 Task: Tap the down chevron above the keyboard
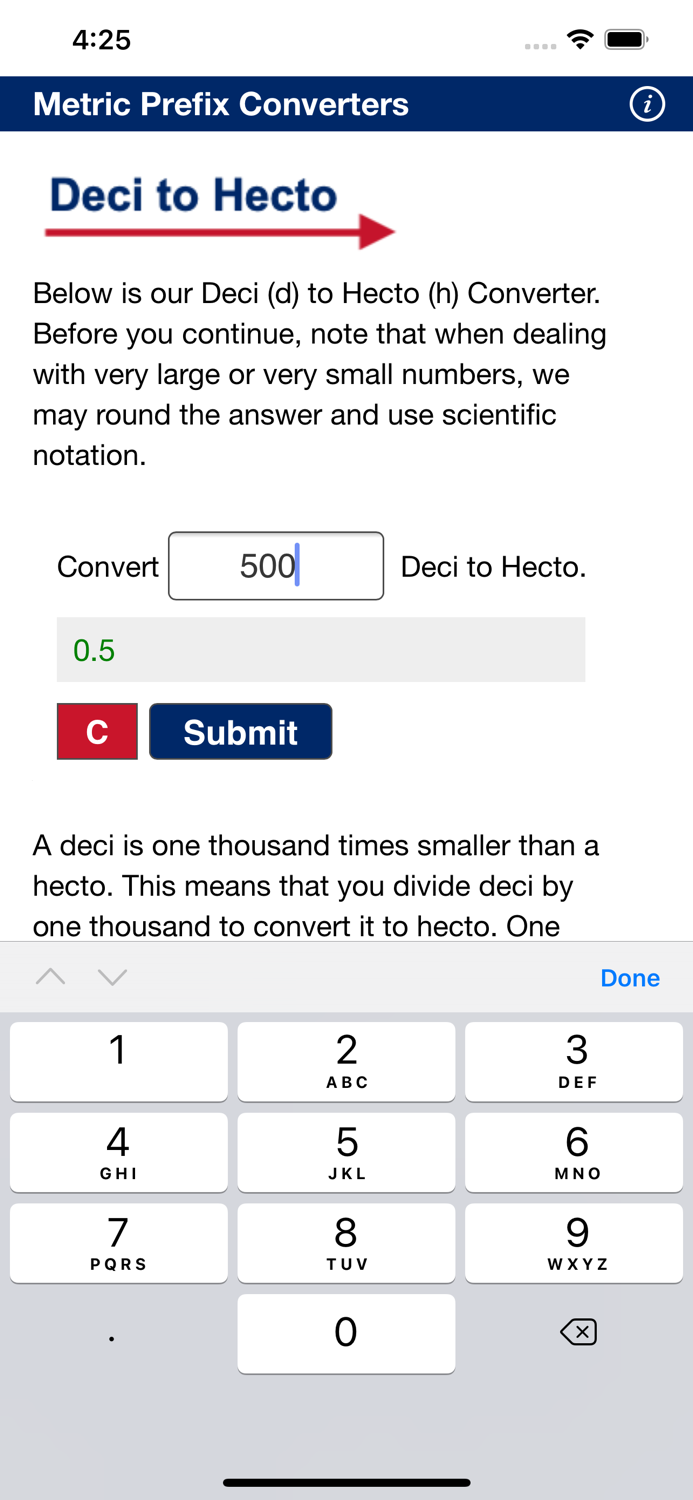(110, 977)
